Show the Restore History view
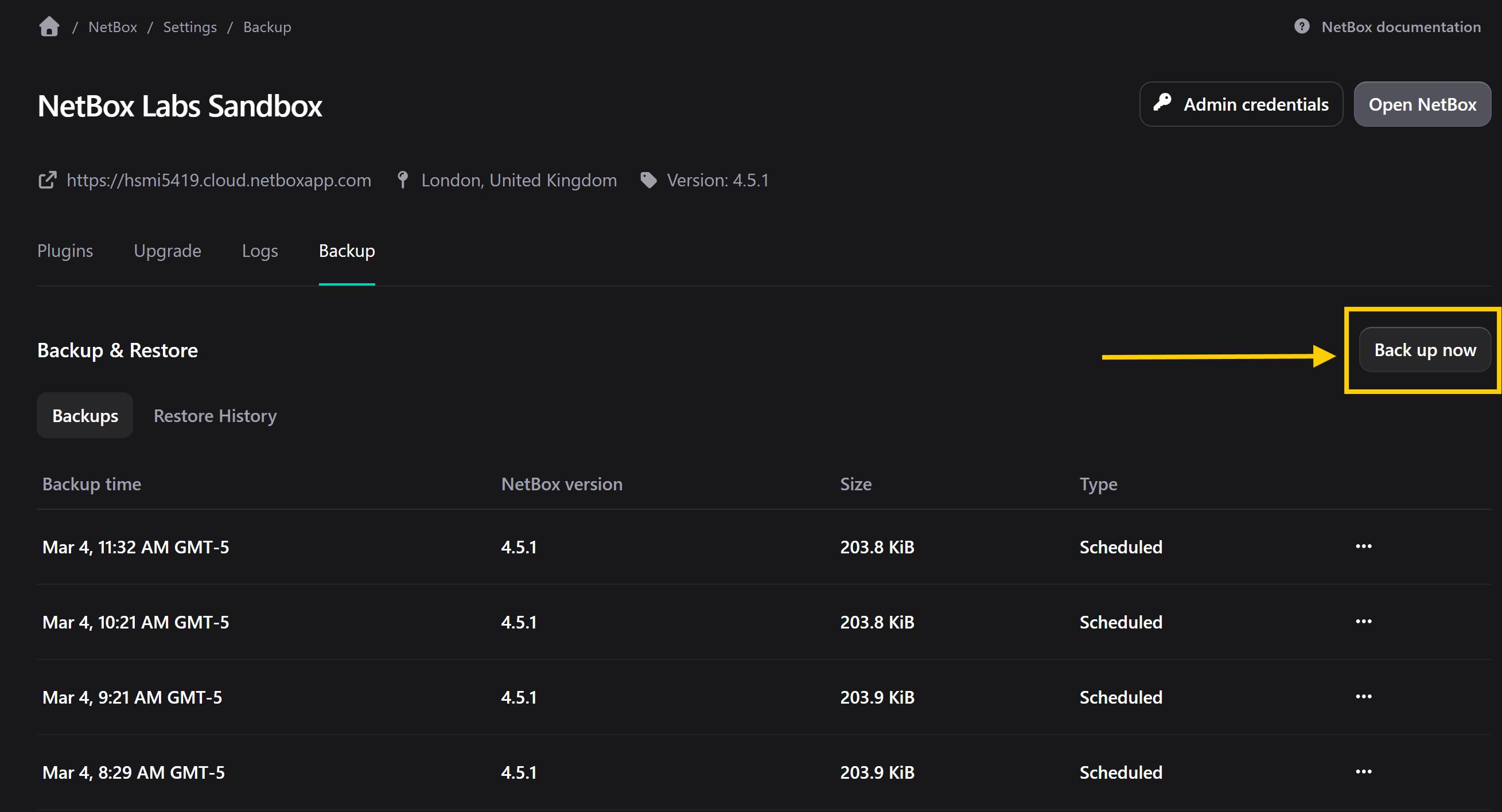The height and width of the screenshot is (812, 1502). [215, 416]
